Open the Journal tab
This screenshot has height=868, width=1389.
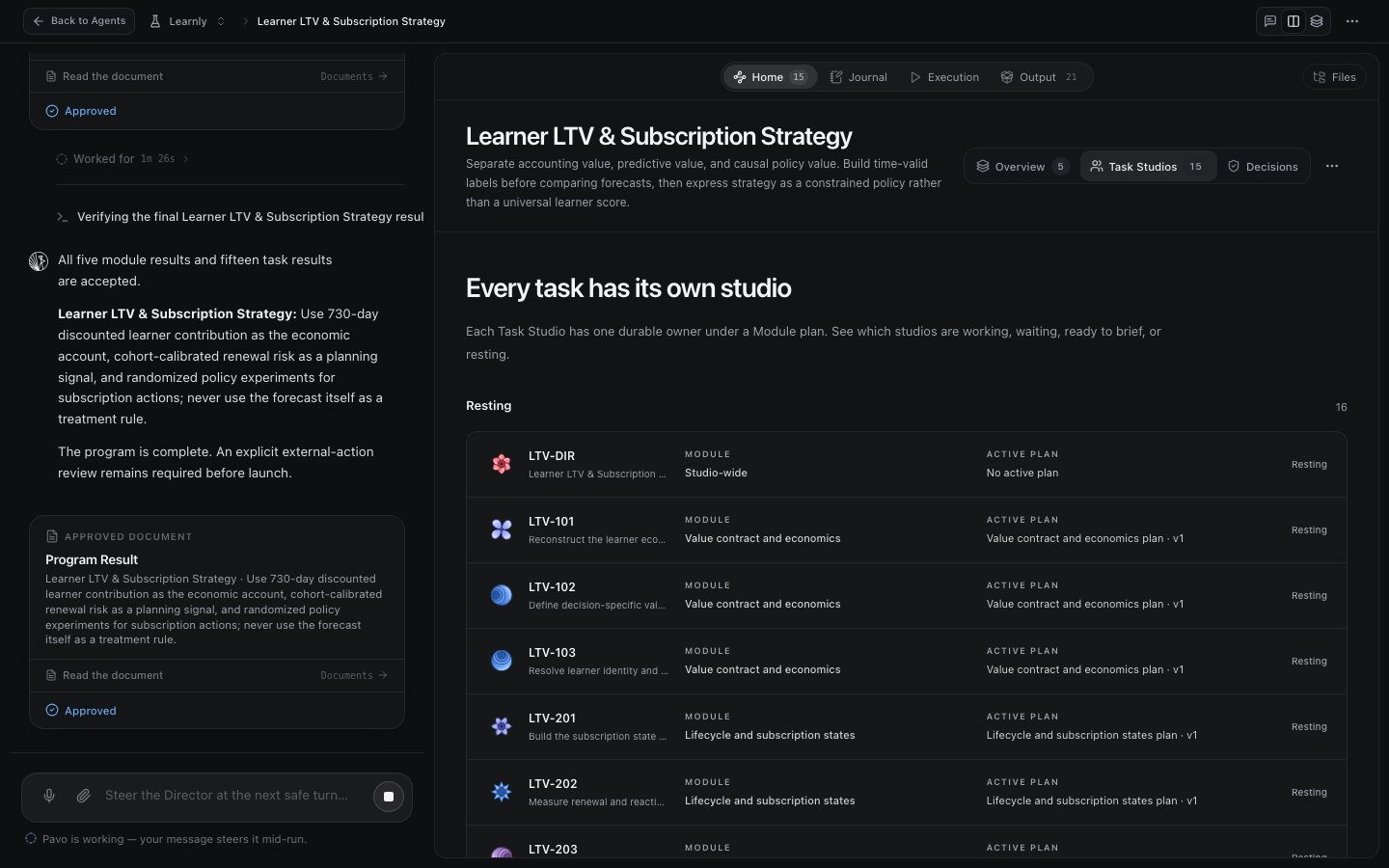click(x=858, y=77)
